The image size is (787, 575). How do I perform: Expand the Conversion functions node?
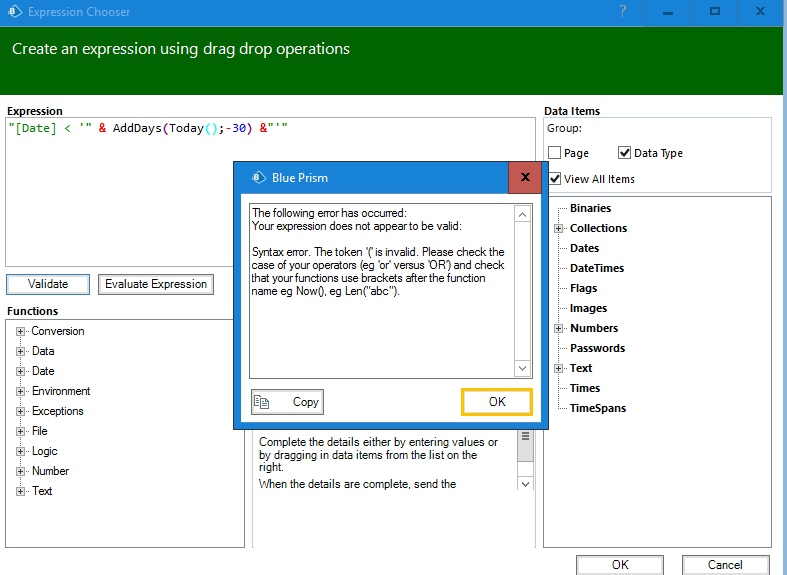pyautogui.click(x=20, y=331)
